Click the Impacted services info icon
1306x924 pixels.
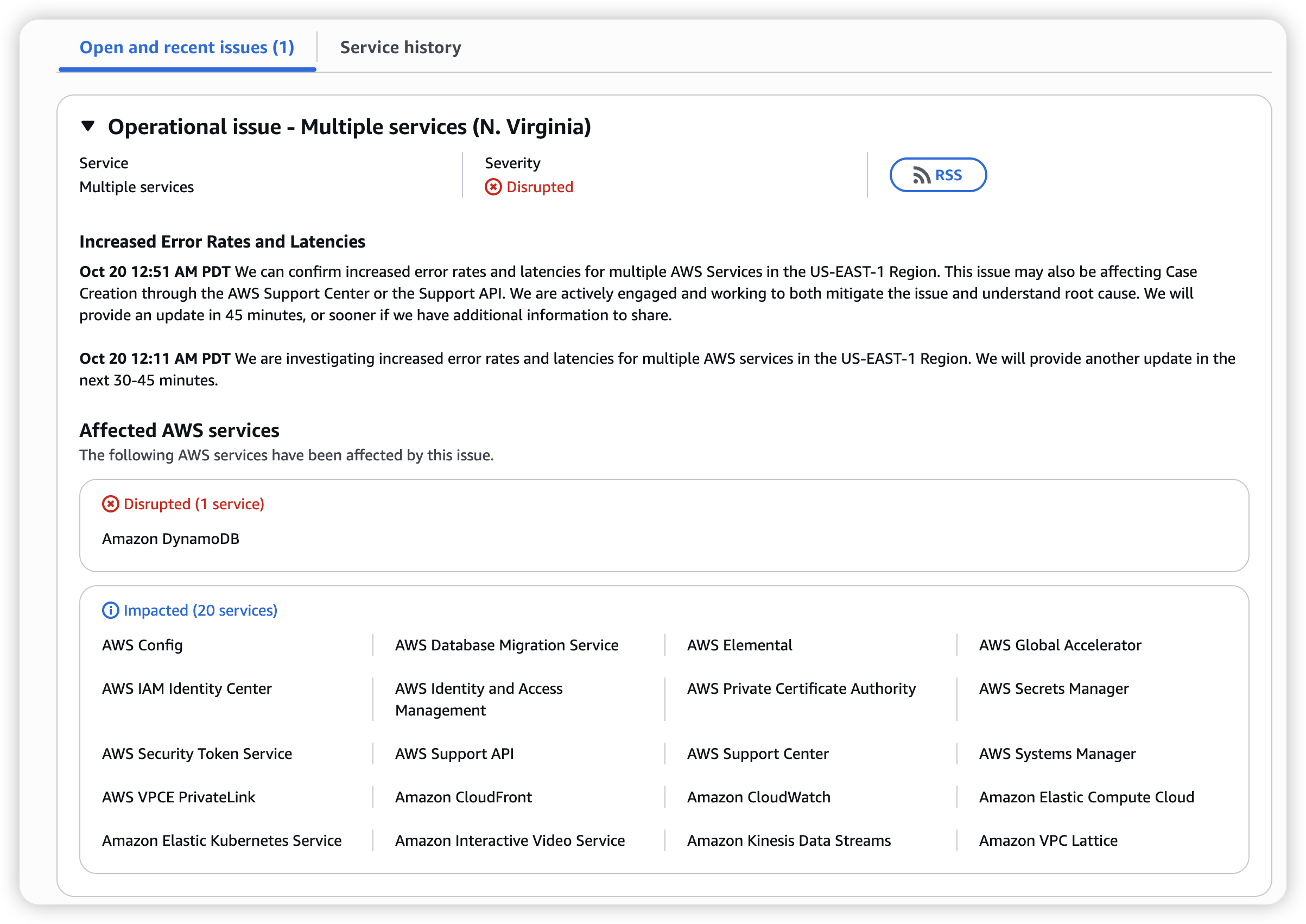click(x=110, y=611)
